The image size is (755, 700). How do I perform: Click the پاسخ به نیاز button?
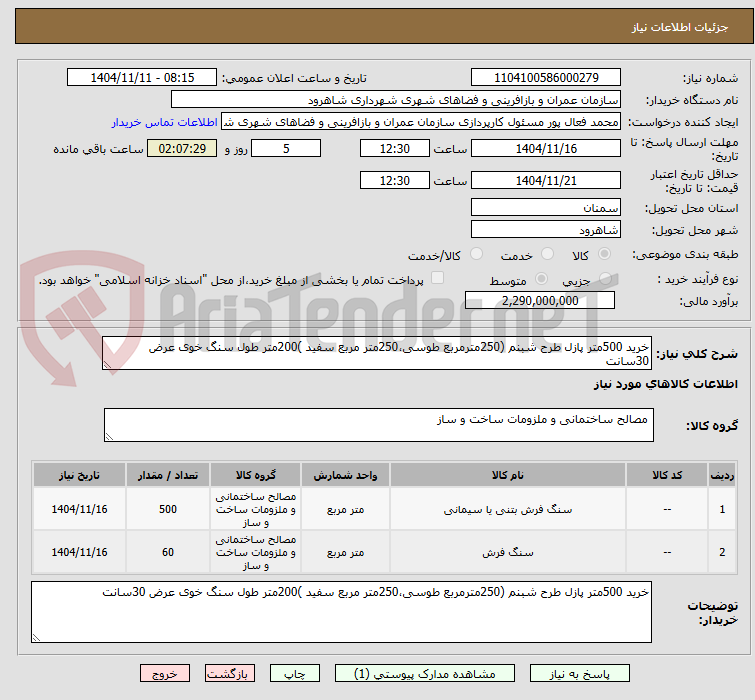[x=580, y=673]
